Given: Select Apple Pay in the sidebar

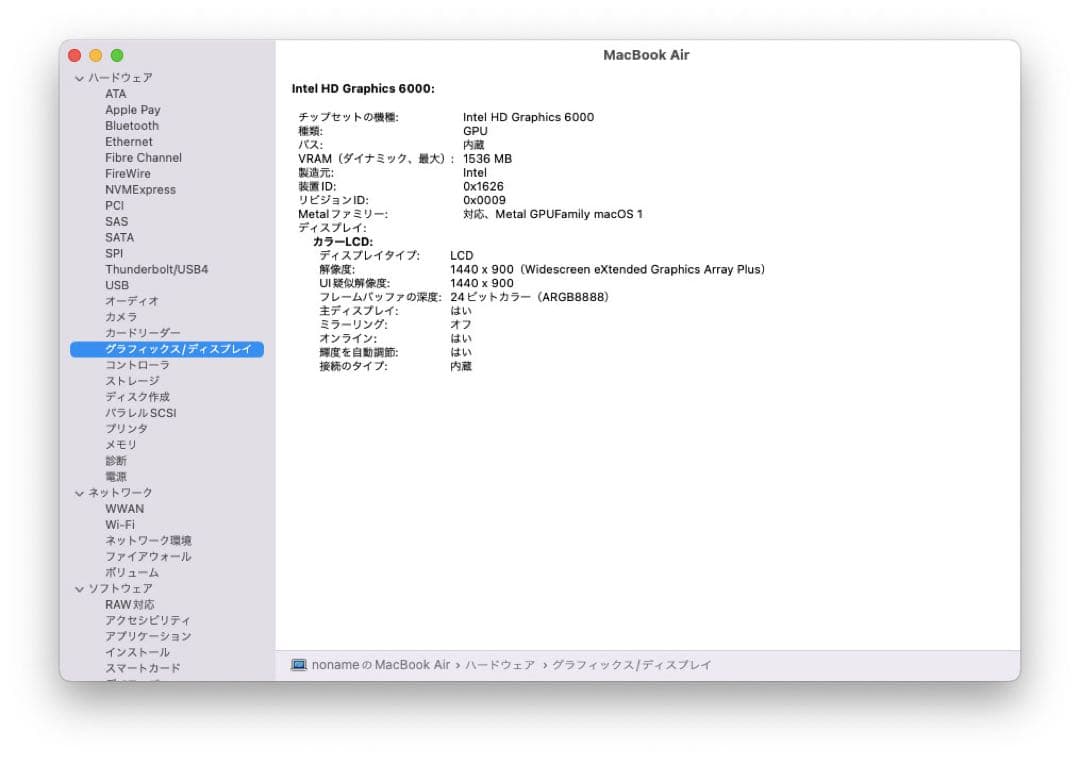Looking at the screenshot, I should (133, 109).
